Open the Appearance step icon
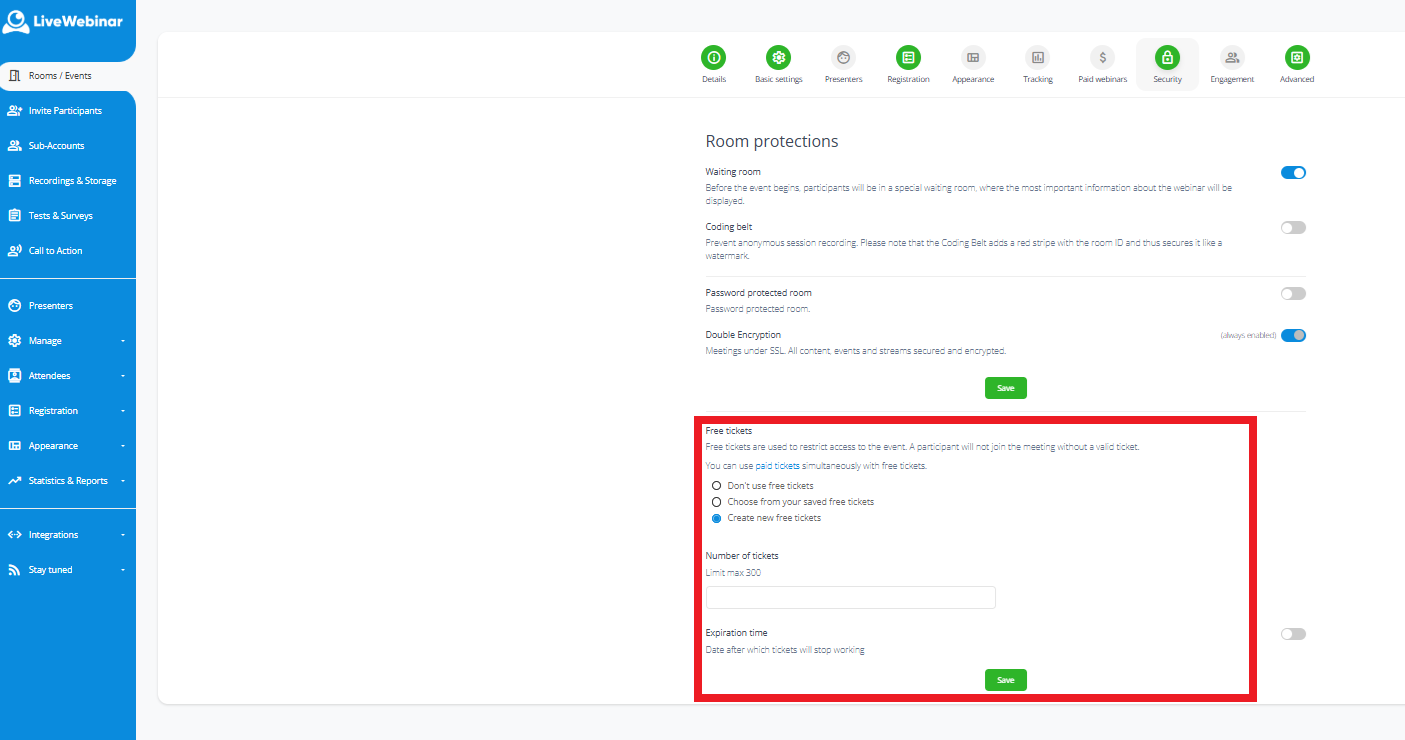Image resolution: width=1405 pixels, height=740 pixels. (x=972, y=58)
